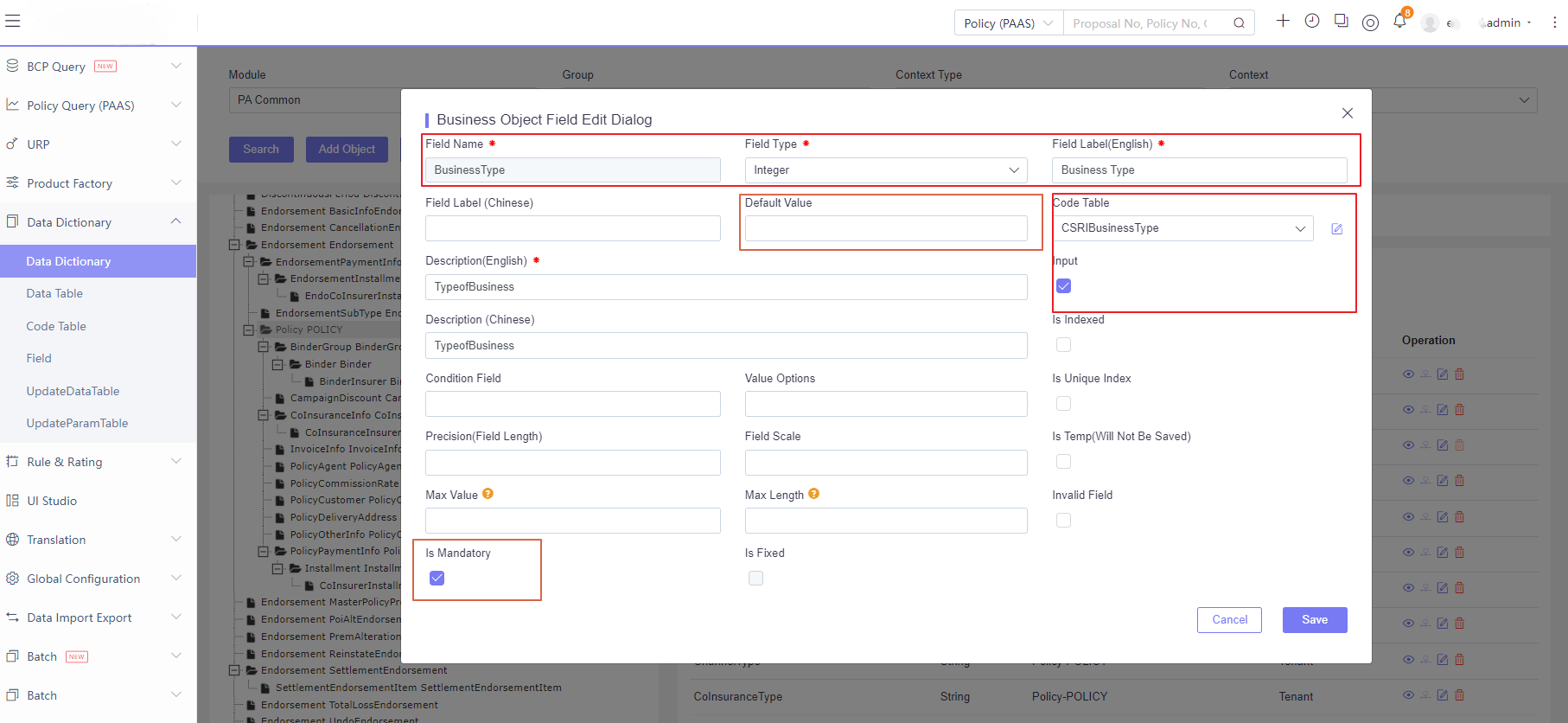Image resolution: width=1568 pixels, height=723 pixels.
Task: Click the delete trash icon in the CoInsuranceType row
Action: [1459, 694]
